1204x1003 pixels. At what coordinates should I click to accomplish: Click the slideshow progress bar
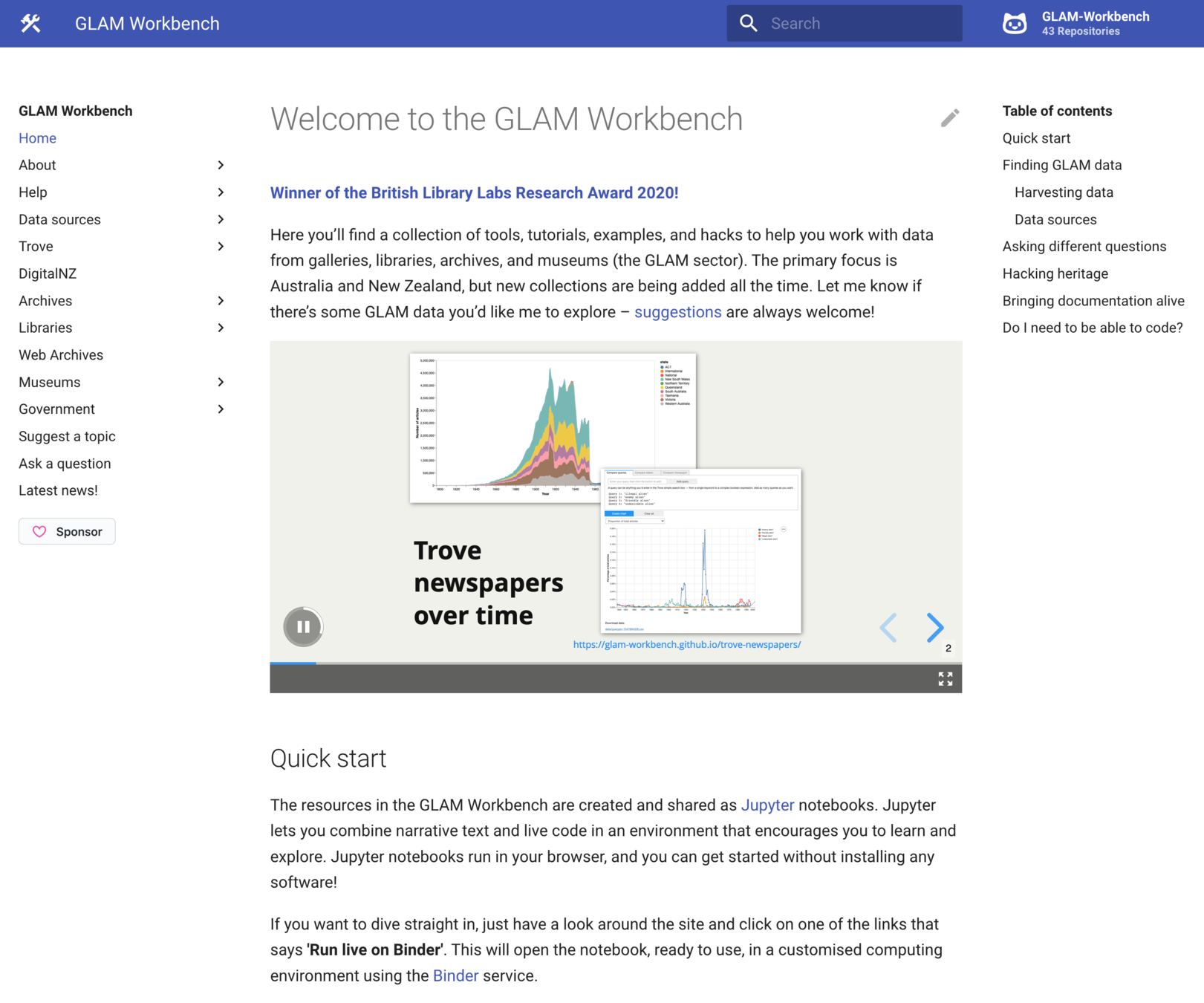point(616,663)
